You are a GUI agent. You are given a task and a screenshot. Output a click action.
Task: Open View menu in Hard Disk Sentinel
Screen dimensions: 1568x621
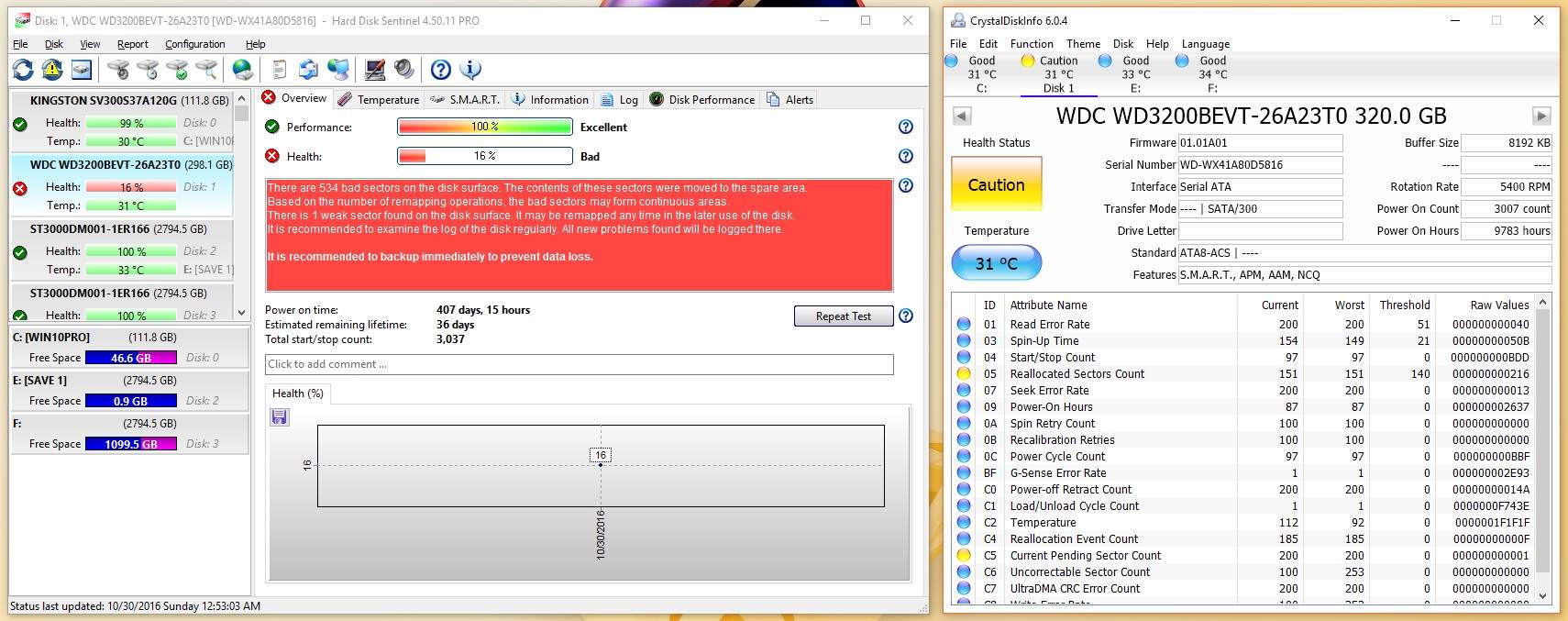[90, 44]
